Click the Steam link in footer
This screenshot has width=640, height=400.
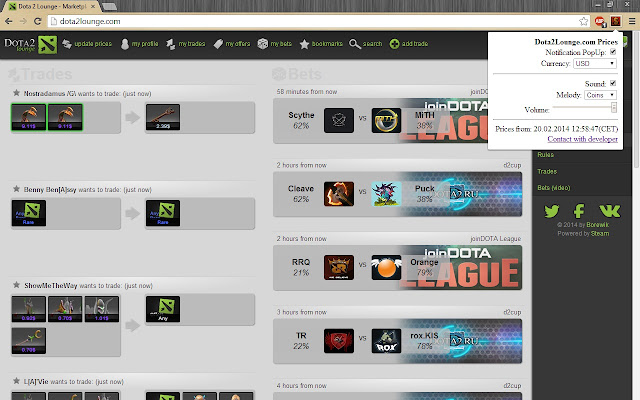600,233
